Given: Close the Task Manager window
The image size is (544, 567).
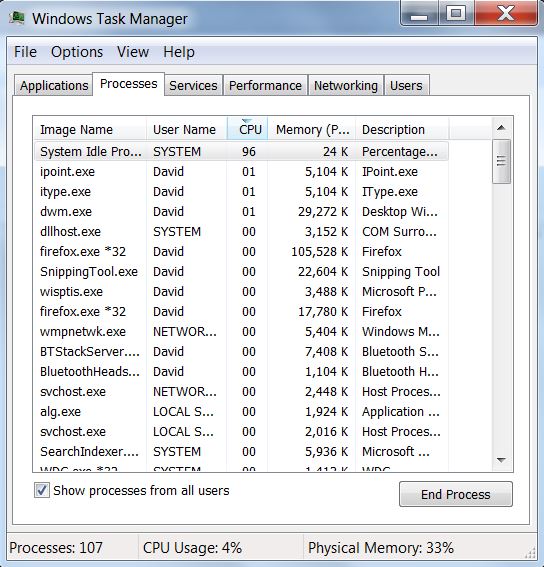Looking at the screenshot, I should (506, 14).
